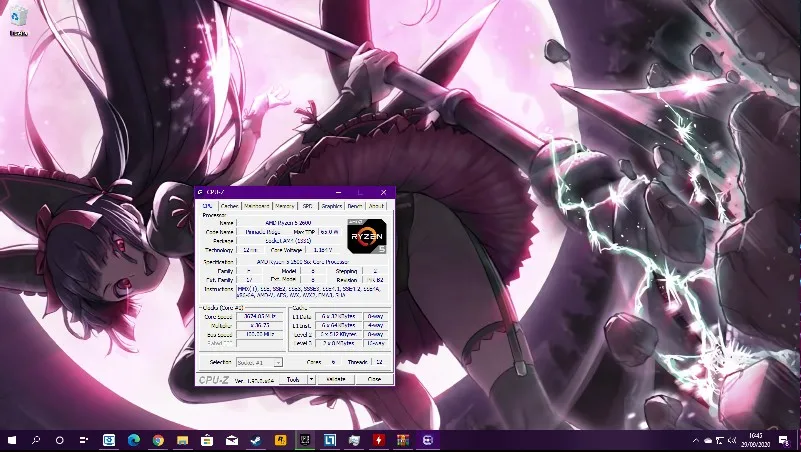This screenshot has width=801, height=452.
Task: Open WinRAR books icon on taskbar
Action: tap(403, 440)
